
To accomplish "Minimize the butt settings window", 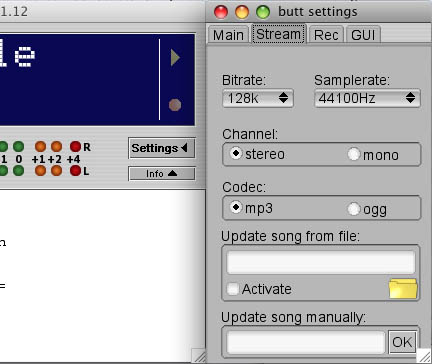I will pyautogui.click(x=242, y=12).
